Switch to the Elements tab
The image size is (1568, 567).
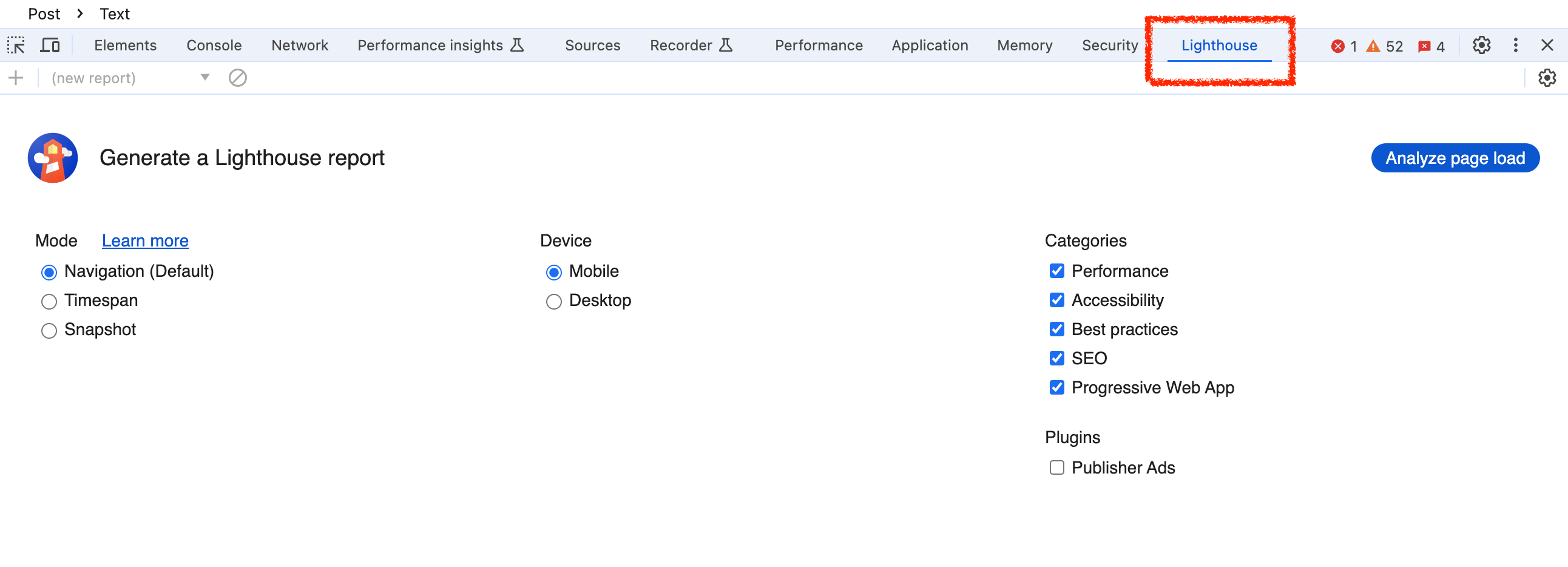(126, 46)
